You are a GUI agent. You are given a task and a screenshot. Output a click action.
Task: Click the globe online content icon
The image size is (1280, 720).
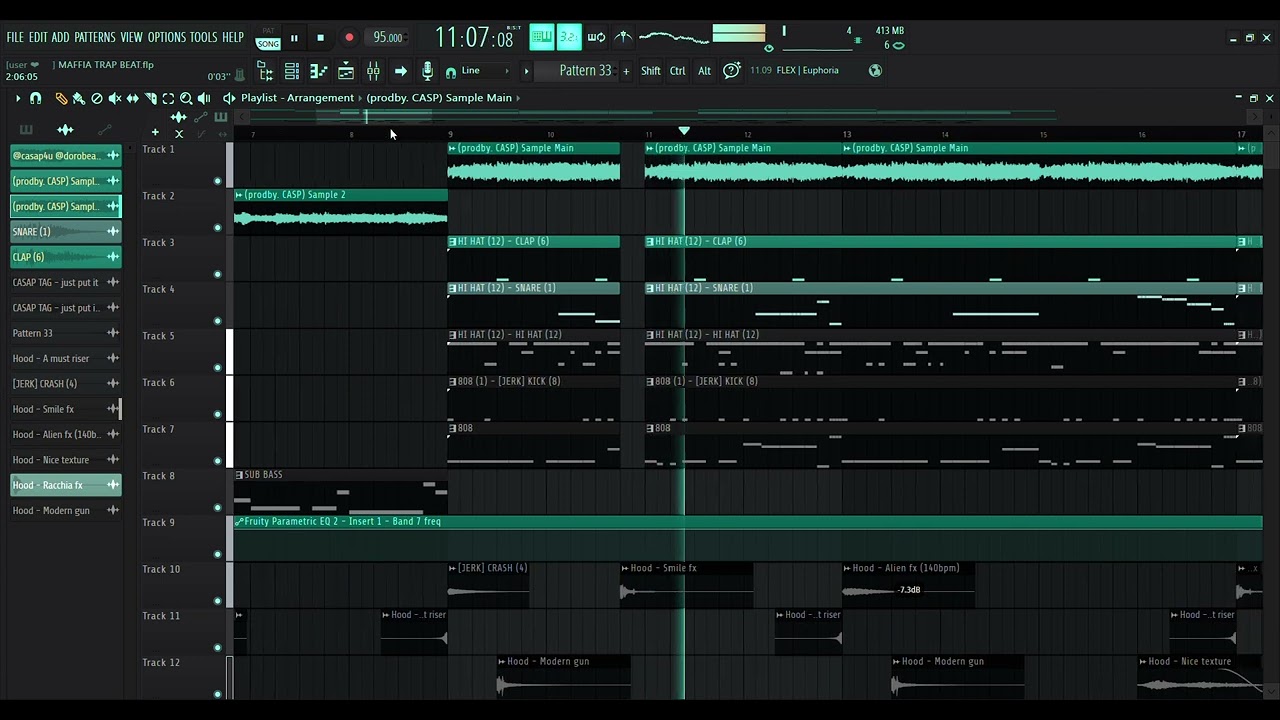(x=875, y=70)
